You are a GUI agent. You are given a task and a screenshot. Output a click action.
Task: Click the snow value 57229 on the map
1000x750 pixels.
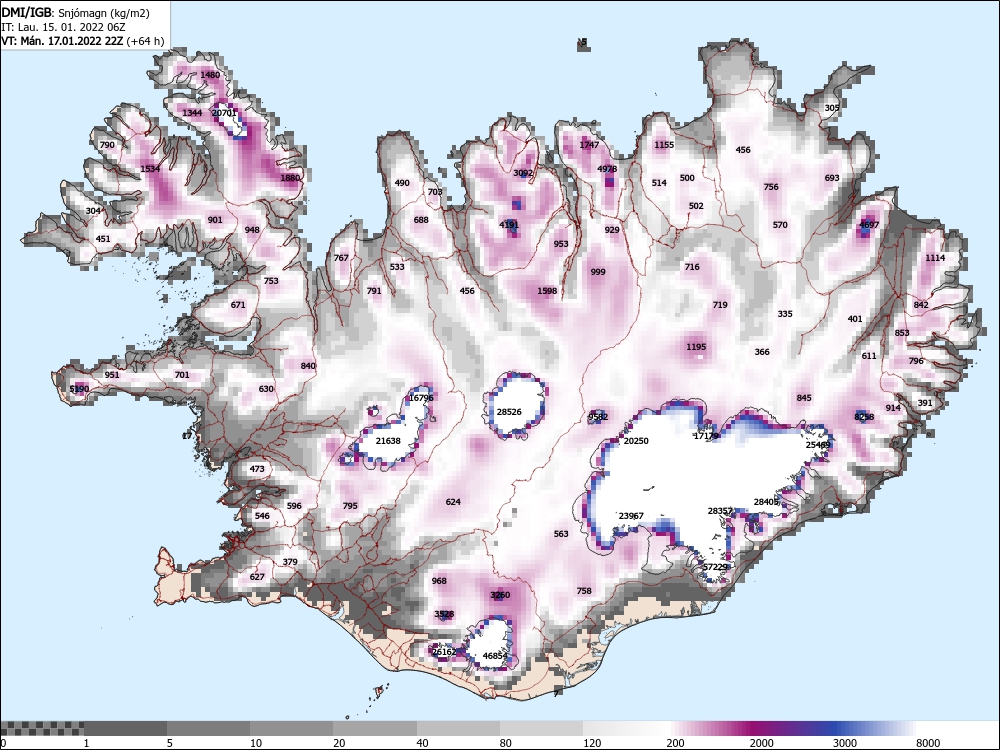pos(715,567)
